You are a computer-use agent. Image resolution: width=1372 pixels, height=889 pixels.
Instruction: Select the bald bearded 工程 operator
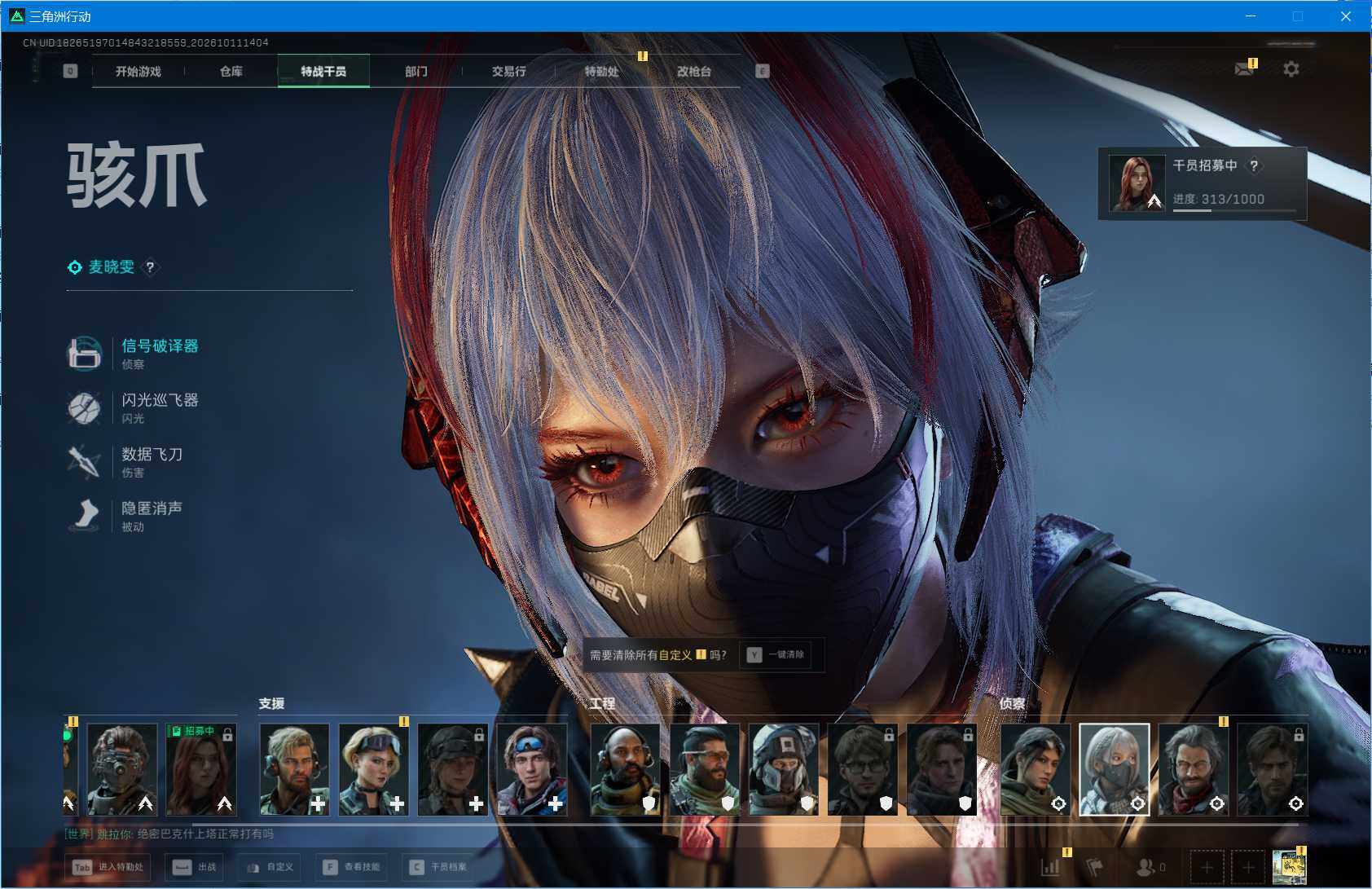625,769
